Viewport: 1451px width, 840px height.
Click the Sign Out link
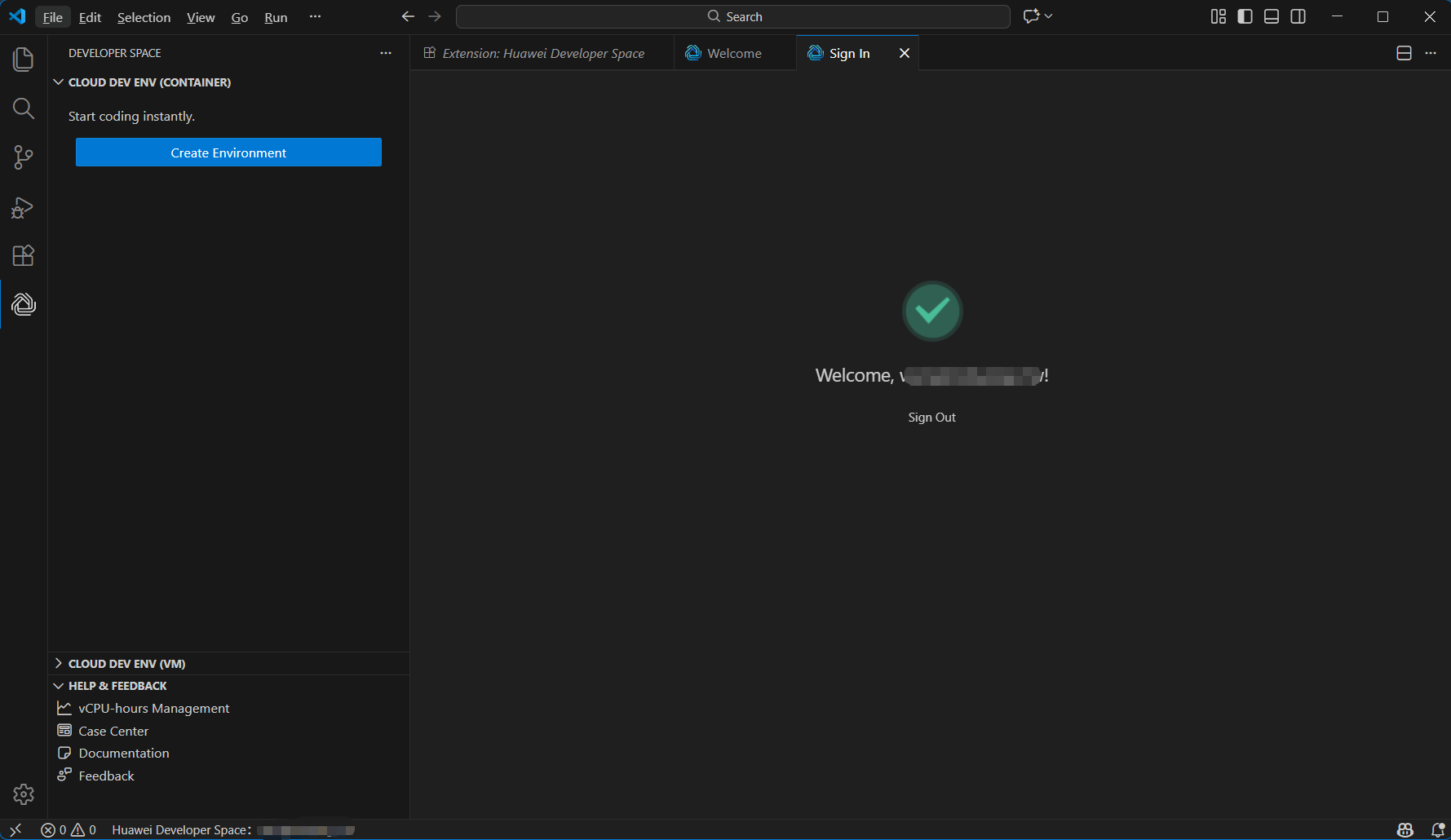pos(931,418)
